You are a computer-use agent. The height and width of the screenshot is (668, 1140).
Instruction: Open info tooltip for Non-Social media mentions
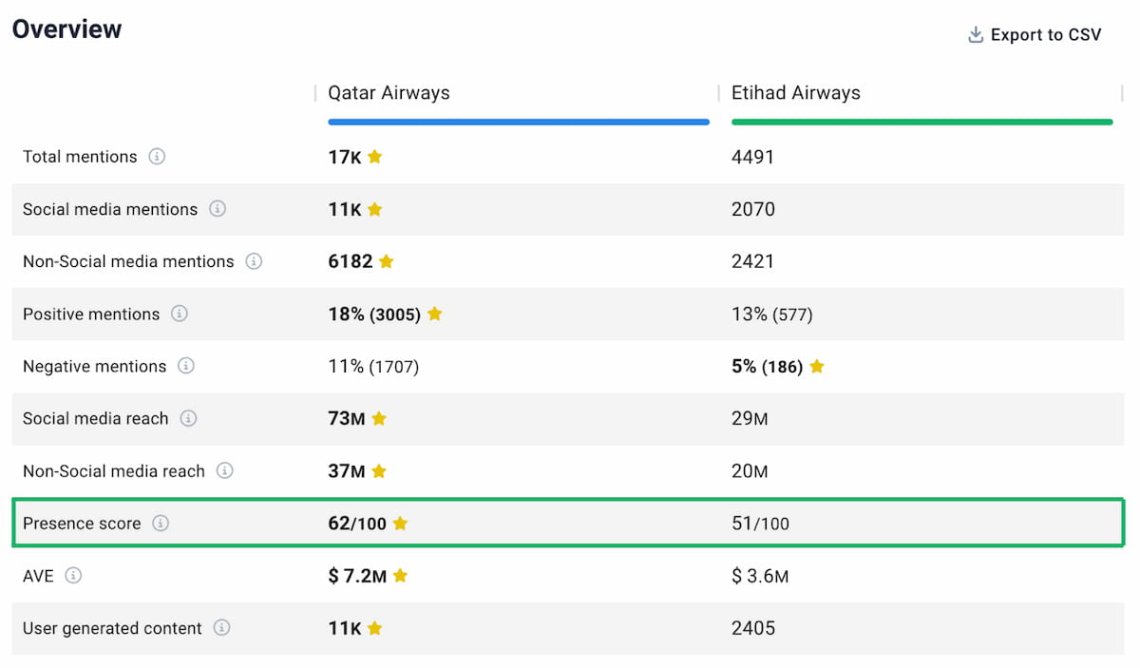coord(254,262)
